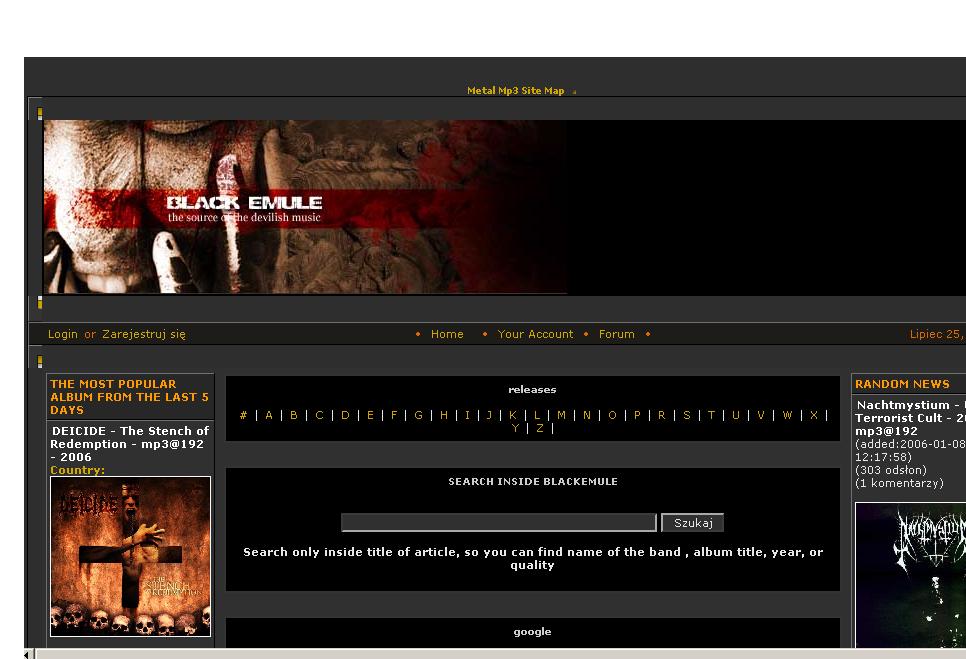Click the Most Popular Album block heading
The width and height of the screenshot is (966, 659).
pos(129,397)
